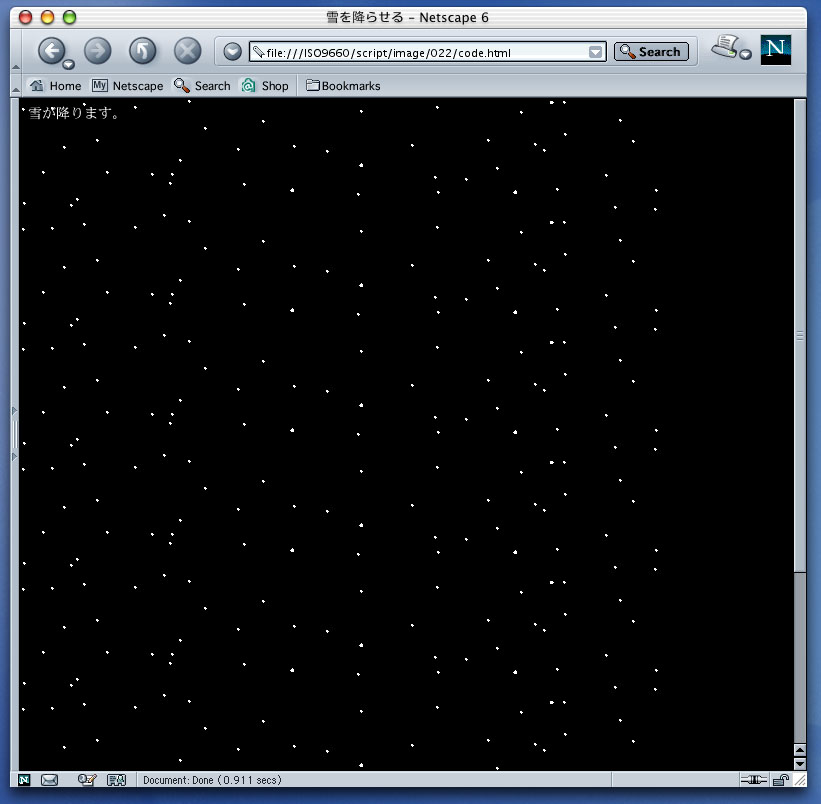This screenshot has width=821, height=804.
Task: Open the Print button dropdown arrow
Action: [x=746, y=54]
